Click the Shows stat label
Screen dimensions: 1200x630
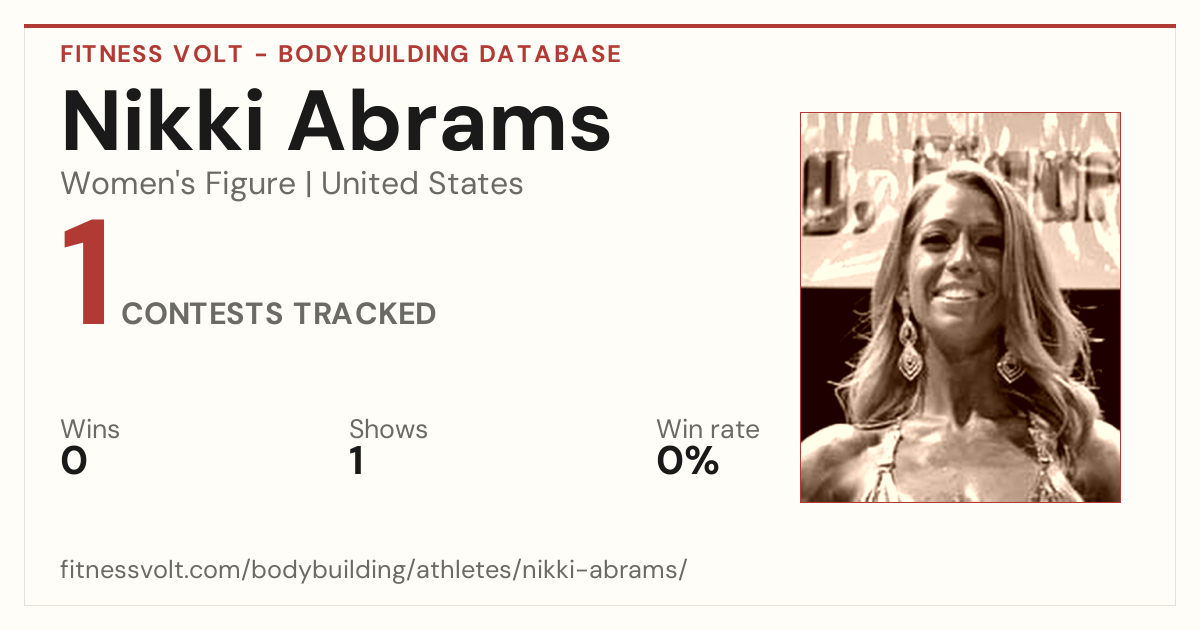388,429
